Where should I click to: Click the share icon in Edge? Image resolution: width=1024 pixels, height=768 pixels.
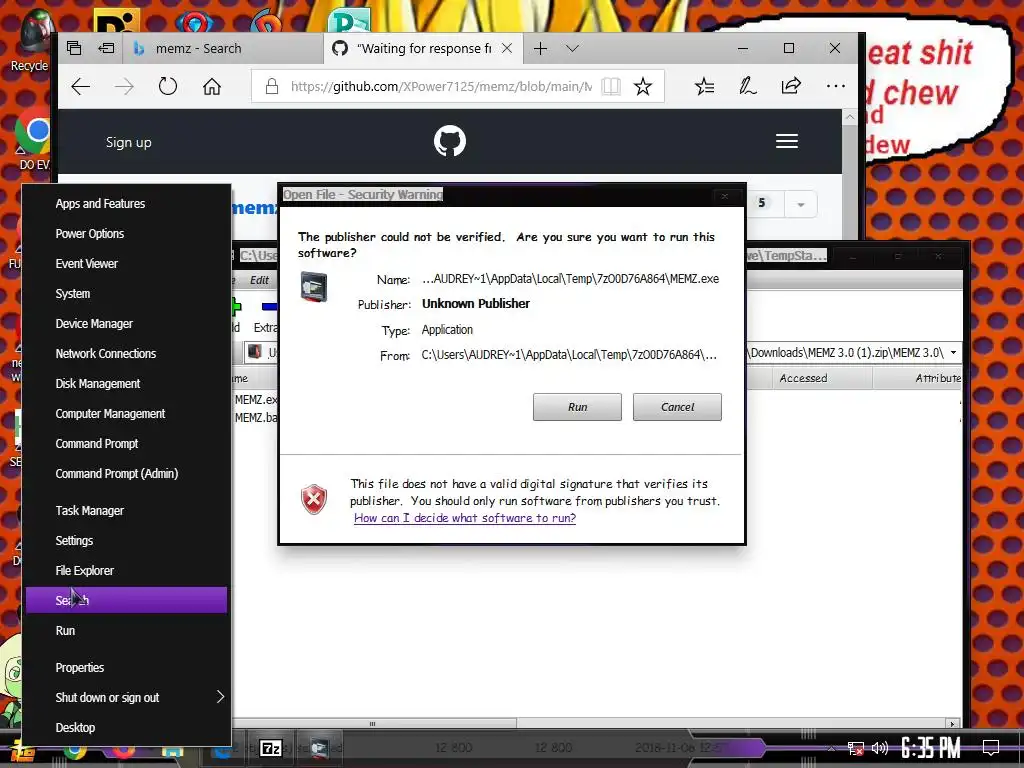click(x=791, y=86)
